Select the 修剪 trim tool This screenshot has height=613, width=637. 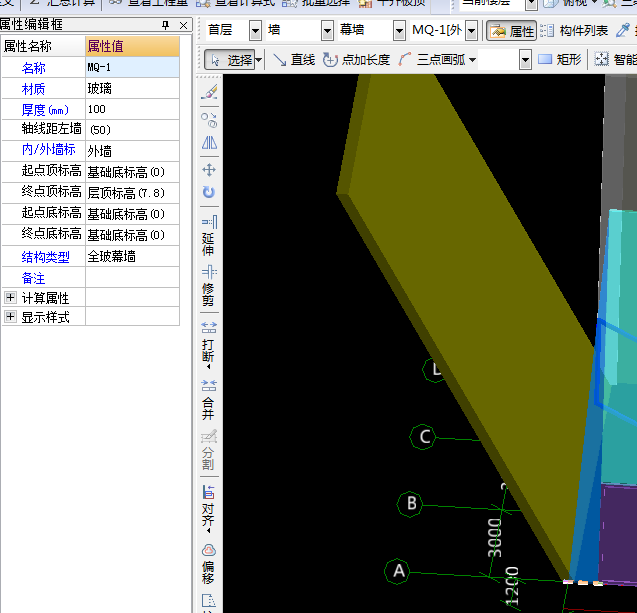pos(209,286)
